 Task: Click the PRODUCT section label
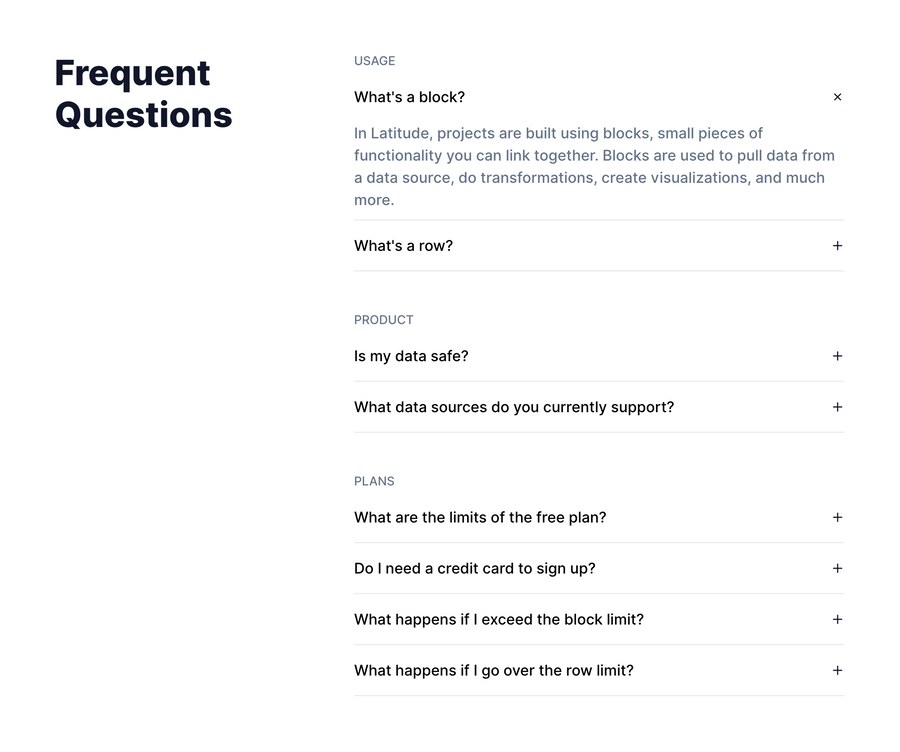pos(383,320)
